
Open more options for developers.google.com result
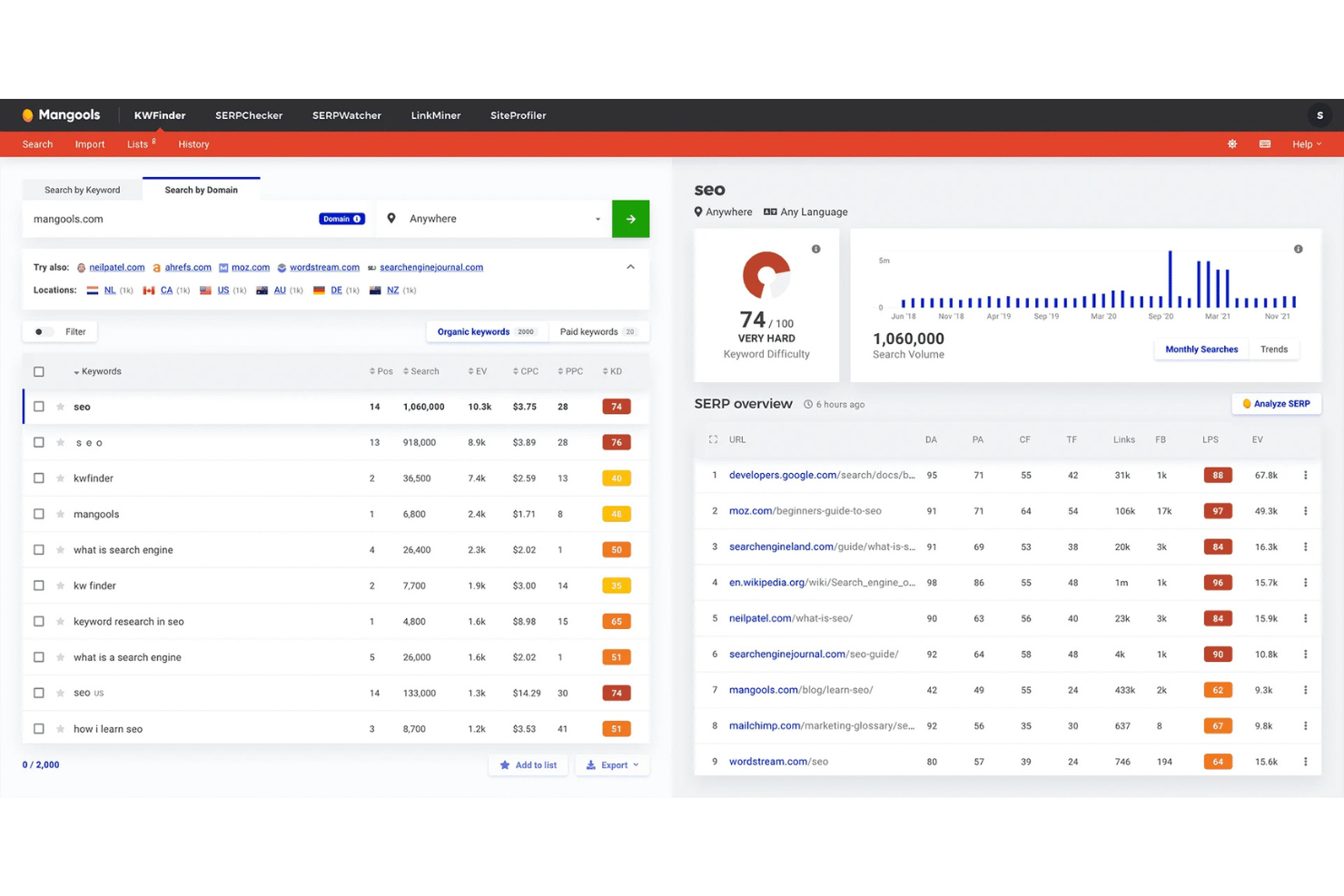(x=1305, y=475)
